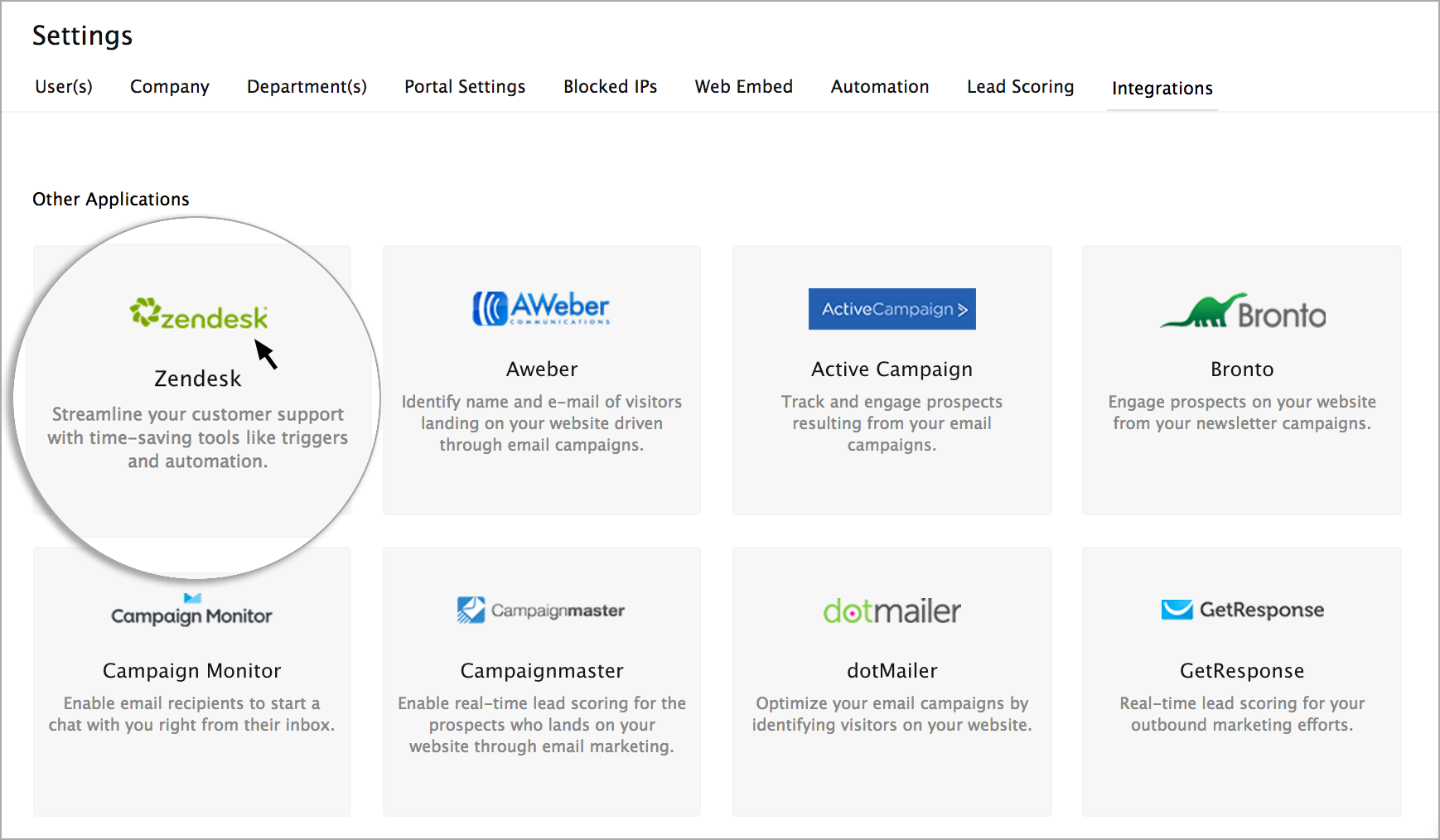Viewport: 1440px width, 840px height.
Task: Open the Automation tab
Action: point(880,86)
